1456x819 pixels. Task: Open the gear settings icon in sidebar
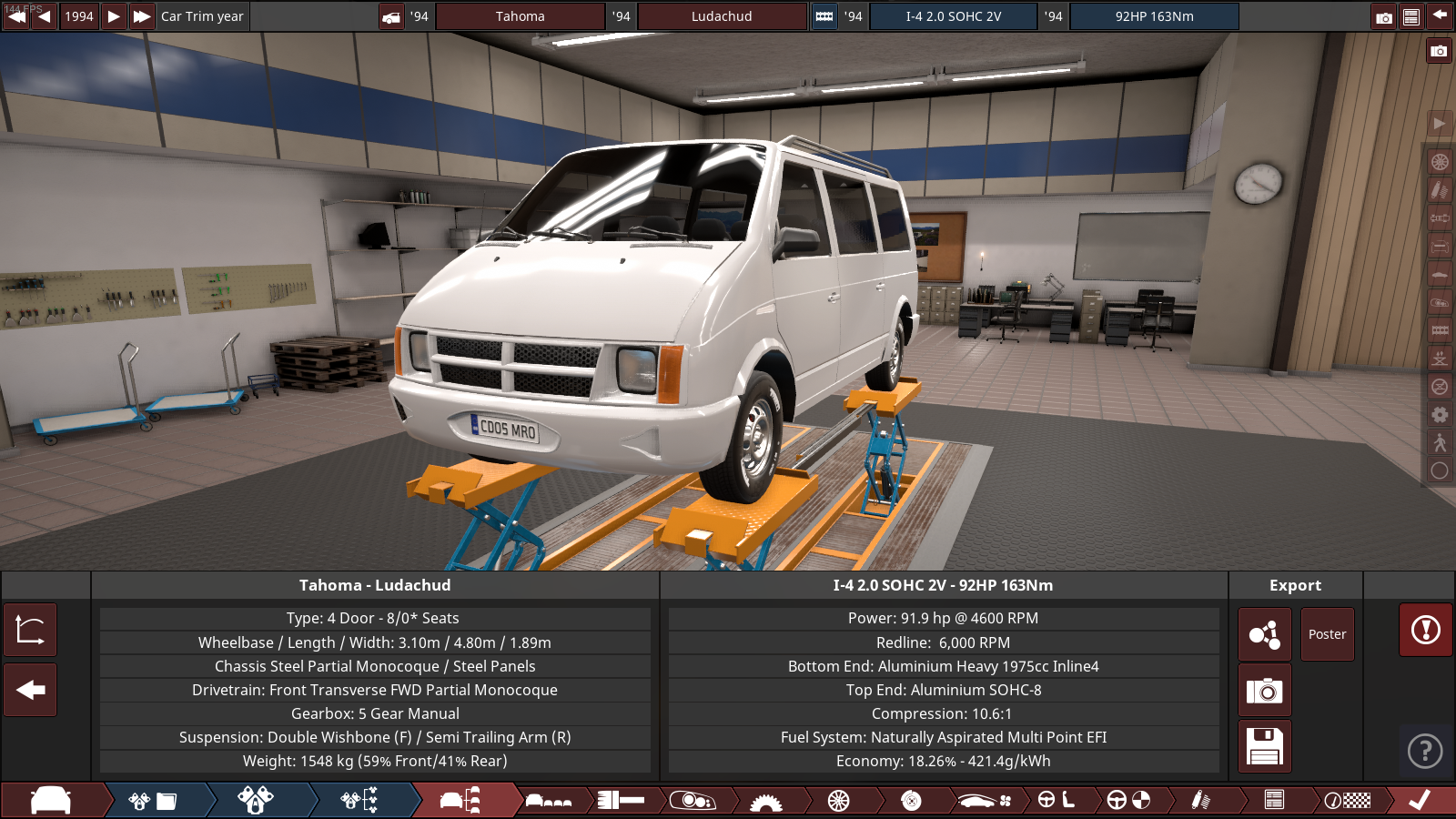[1440, 415]
